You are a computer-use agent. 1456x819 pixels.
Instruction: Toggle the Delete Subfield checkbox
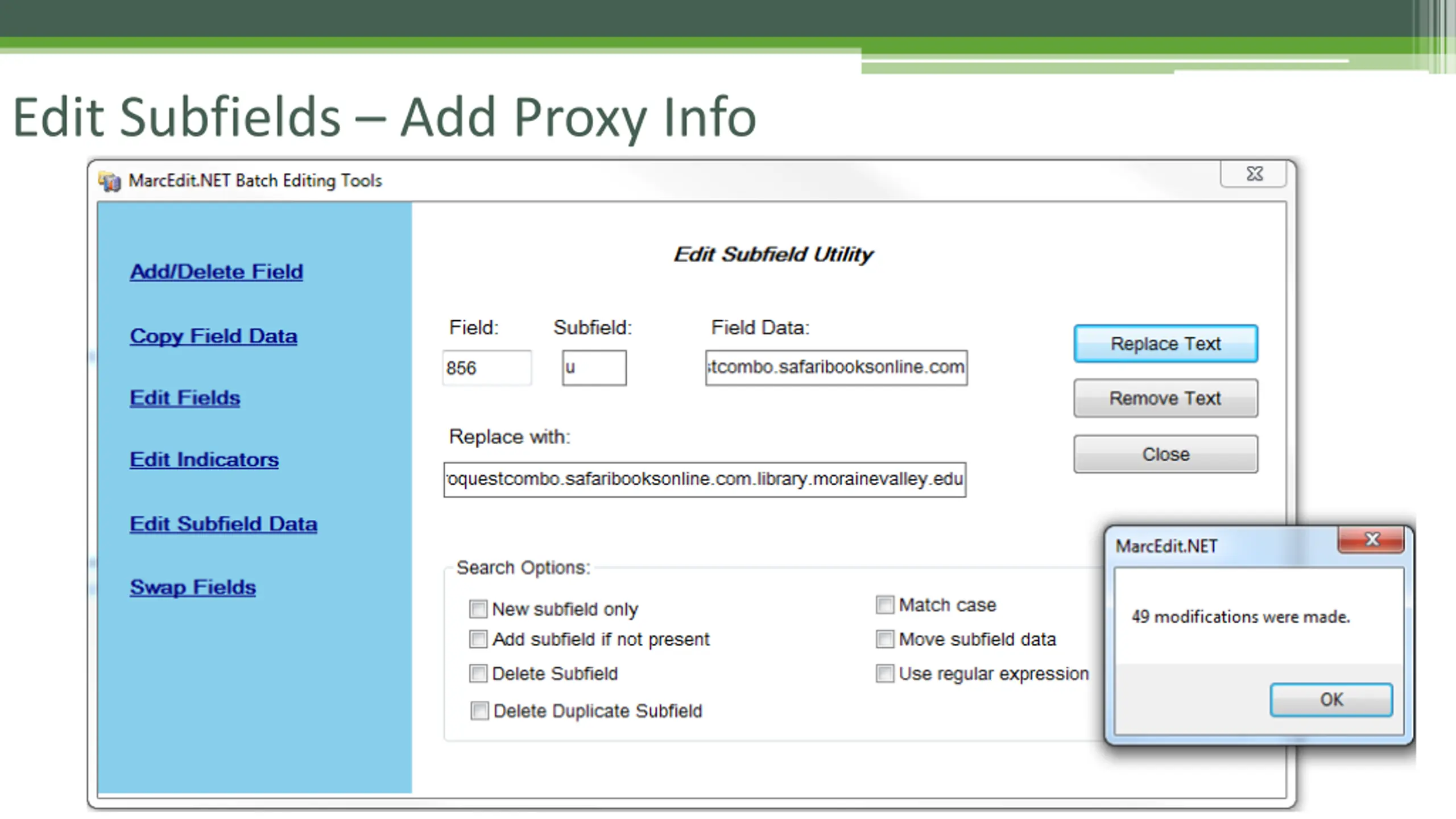point(478,673)
